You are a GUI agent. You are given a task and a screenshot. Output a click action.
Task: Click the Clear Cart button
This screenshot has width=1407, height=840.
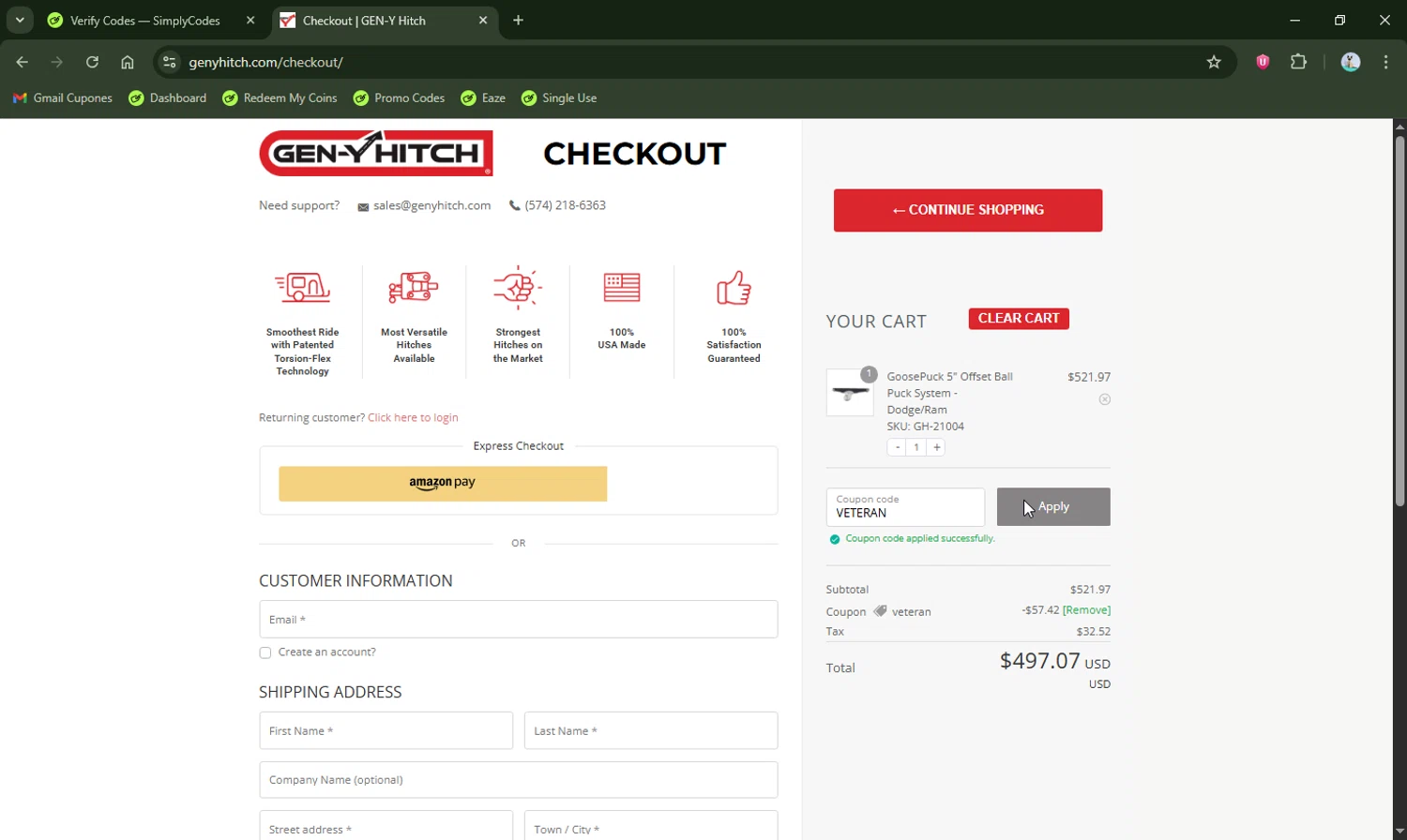[x=1019, y=319]
